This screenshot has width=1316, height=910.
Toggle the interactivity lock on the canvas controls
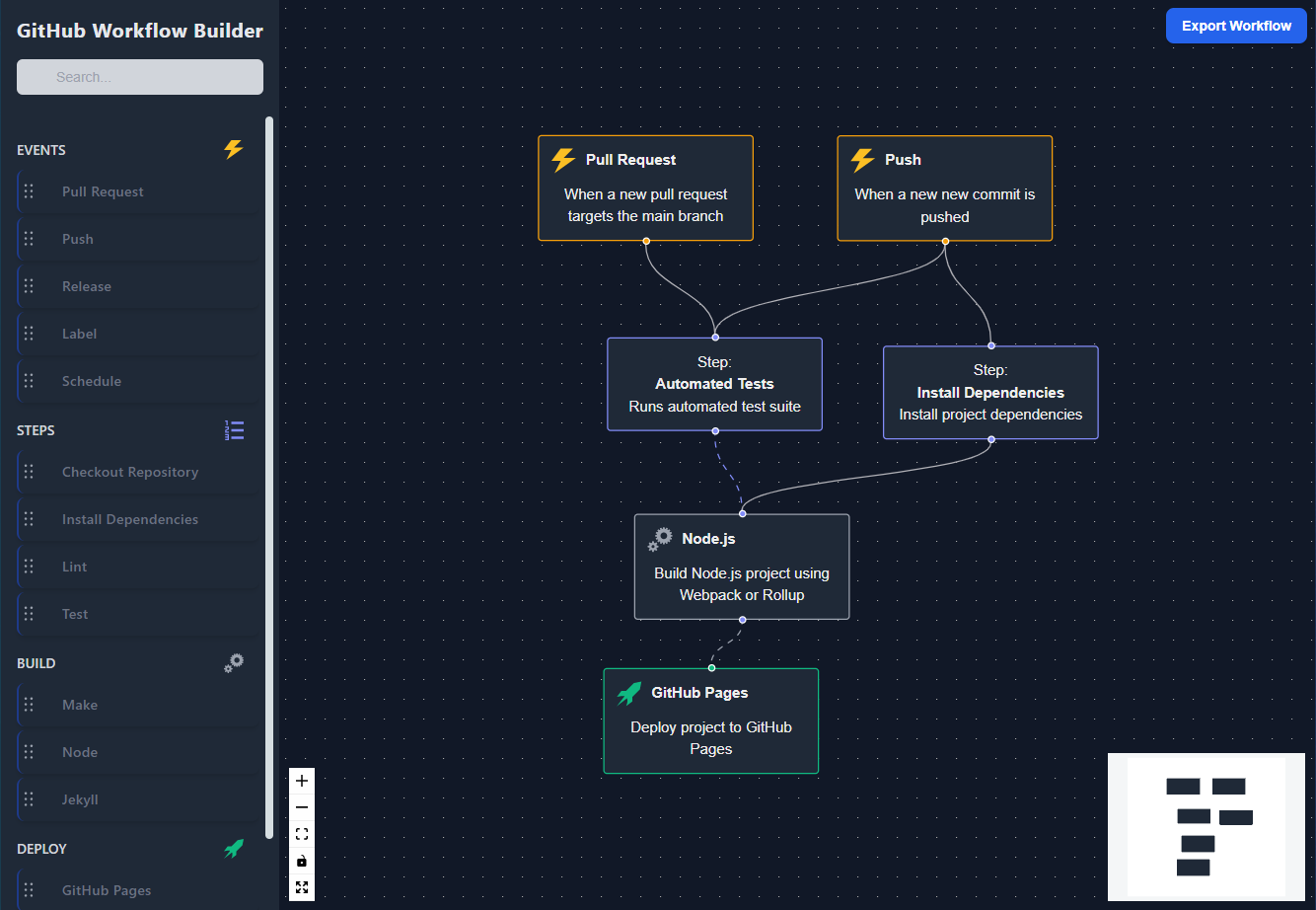pyautogui.click(x=302, y=860)
